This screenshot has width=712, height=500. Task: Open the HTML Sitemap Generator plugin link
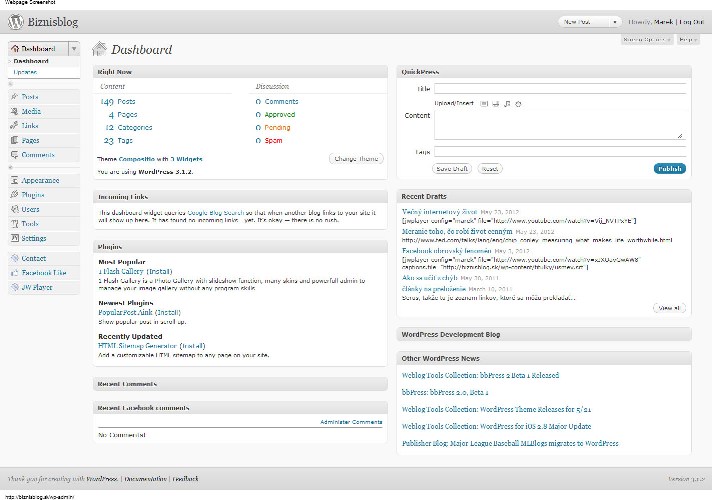click(138, 346)
